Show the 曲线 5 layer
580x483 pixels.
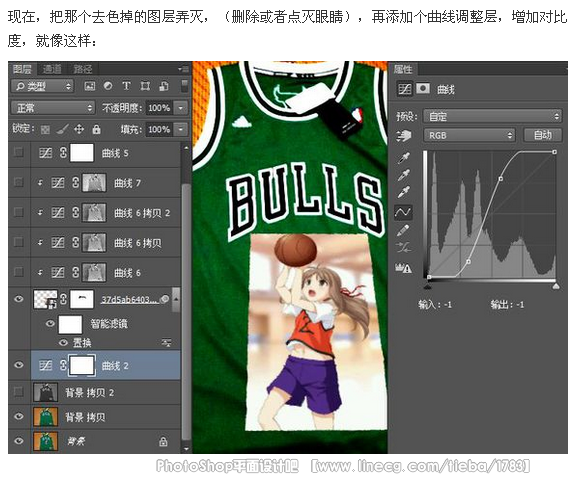[18, 152]
